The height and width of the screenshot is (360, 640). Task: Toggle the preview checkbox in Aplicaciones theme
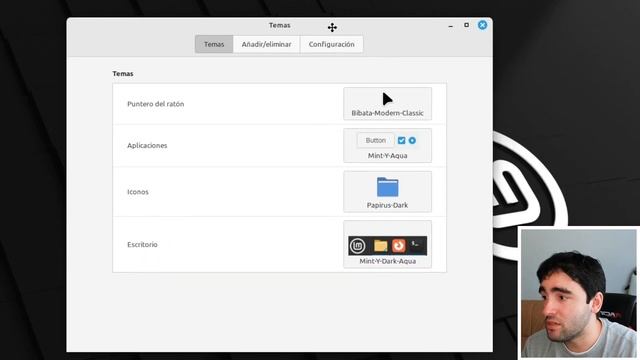pos(402,140)
